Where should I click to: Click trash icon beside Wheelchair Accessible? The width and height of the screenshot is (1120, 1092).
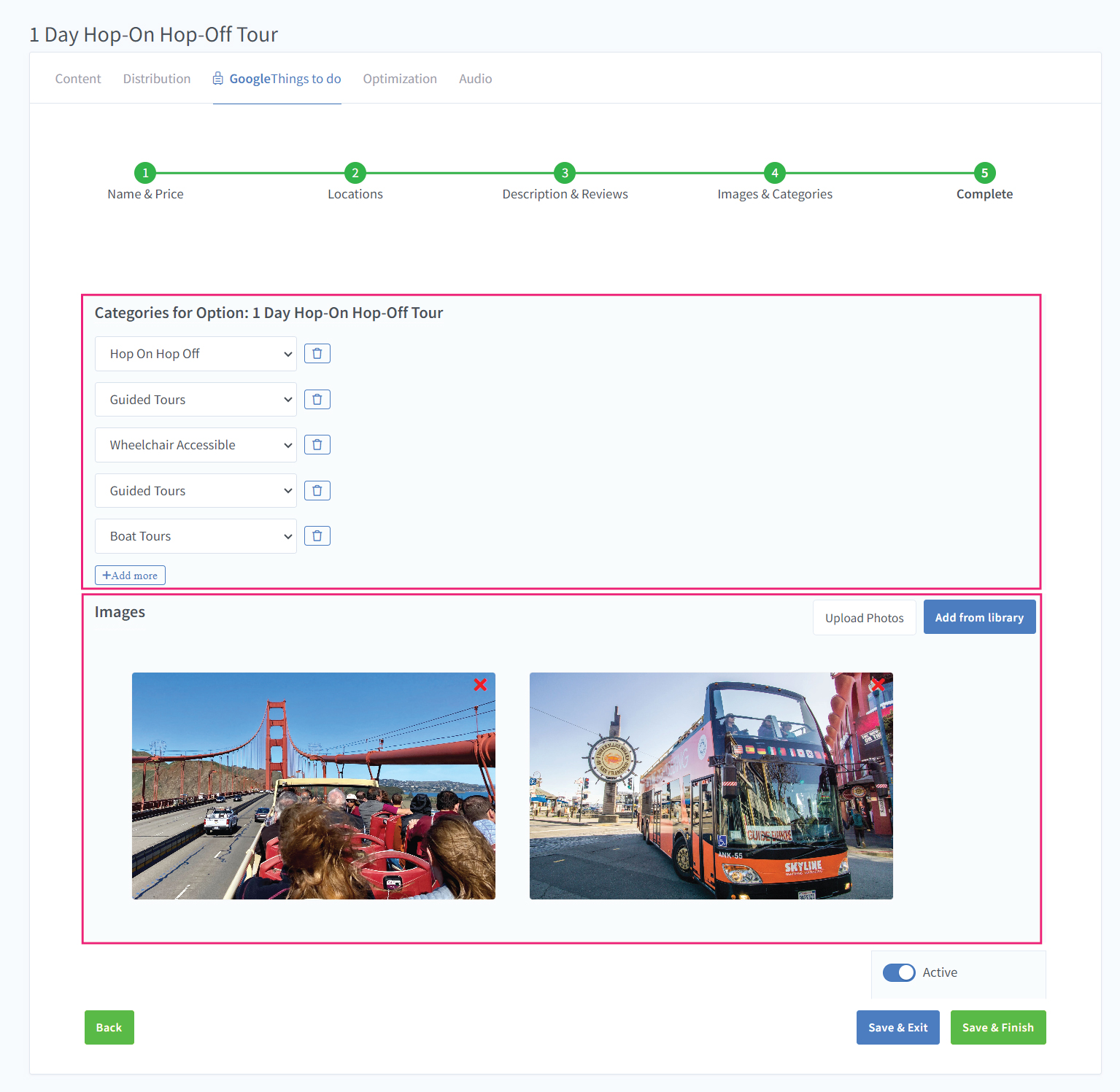[317, 445]
